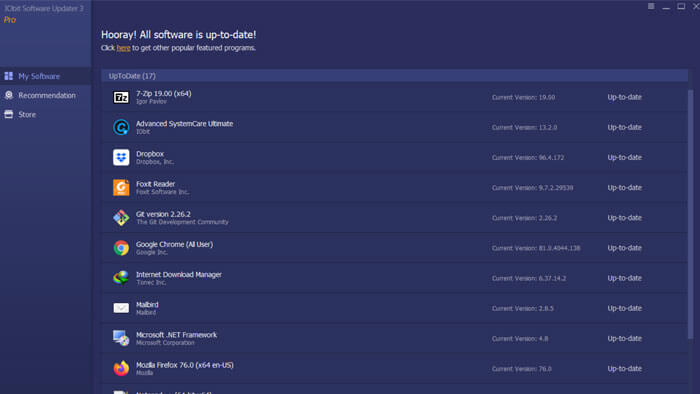Select the 7-Zip 19.00 (x64) title
Screen dimensions: 700x394
click(x=164, y=93)
